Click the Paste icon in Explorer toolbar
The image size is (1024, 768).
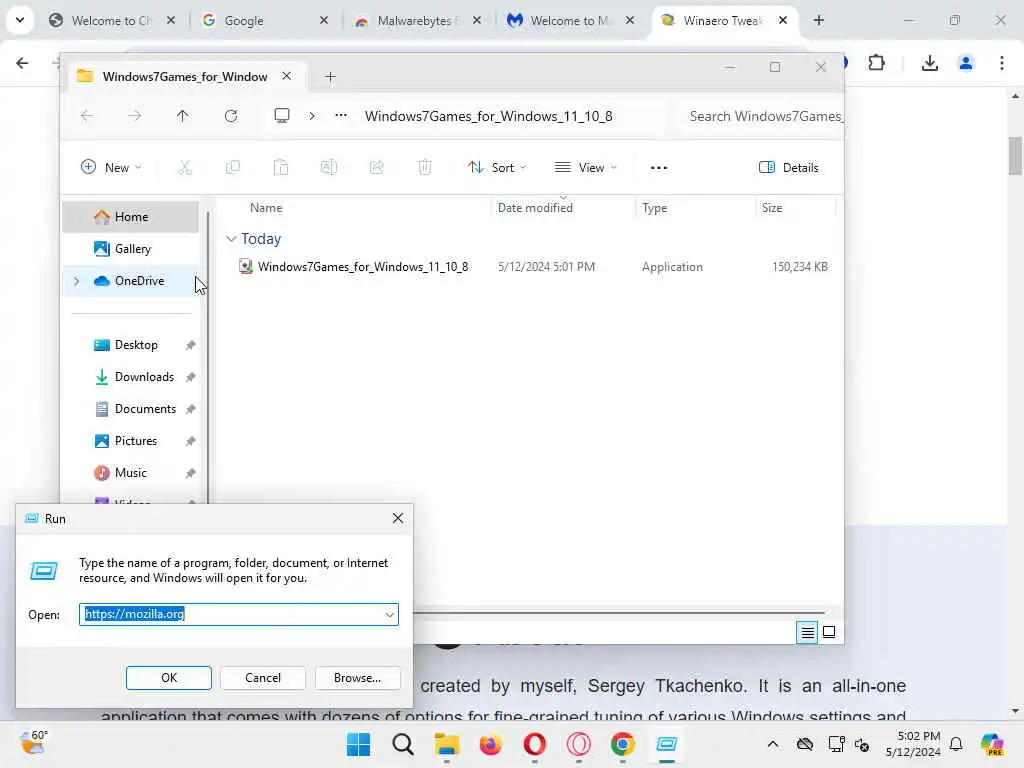coord(281,168)
